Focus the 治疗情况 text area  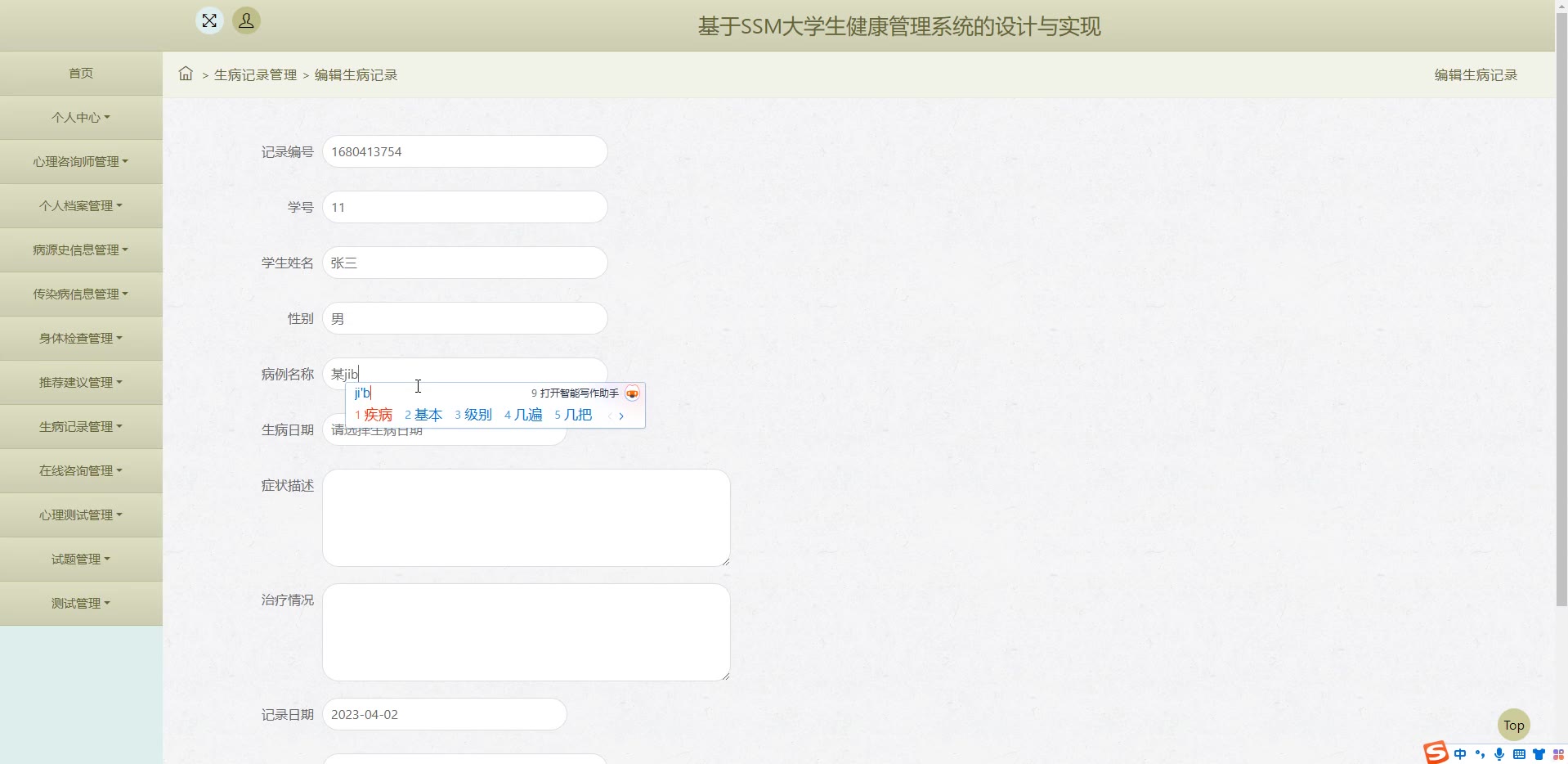click(526, 632)
